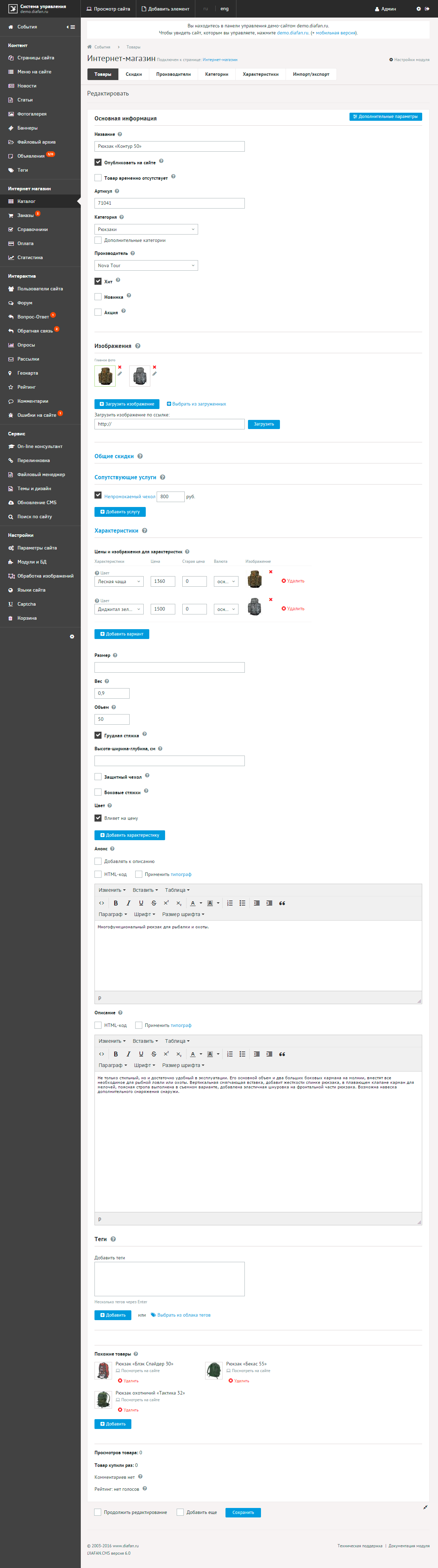
Task: Check Товар временно отсутствует
Action: [98, 178]
